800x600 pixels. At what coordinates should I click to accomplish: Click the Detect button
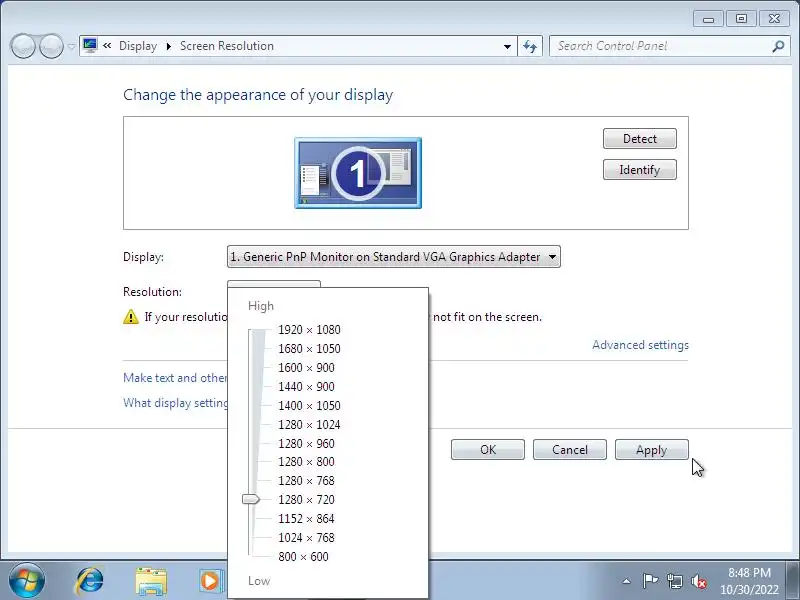pyautogui.click(x=639, y=139)
